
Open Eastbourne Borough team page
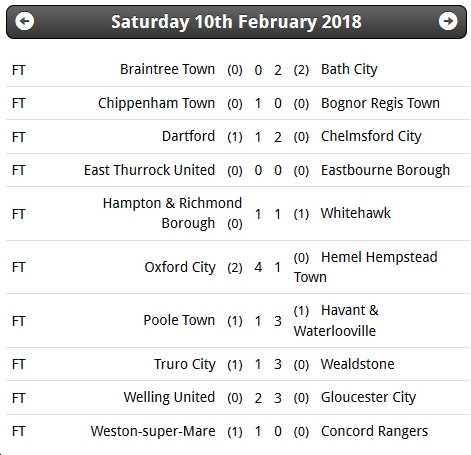tap(385, 170)
